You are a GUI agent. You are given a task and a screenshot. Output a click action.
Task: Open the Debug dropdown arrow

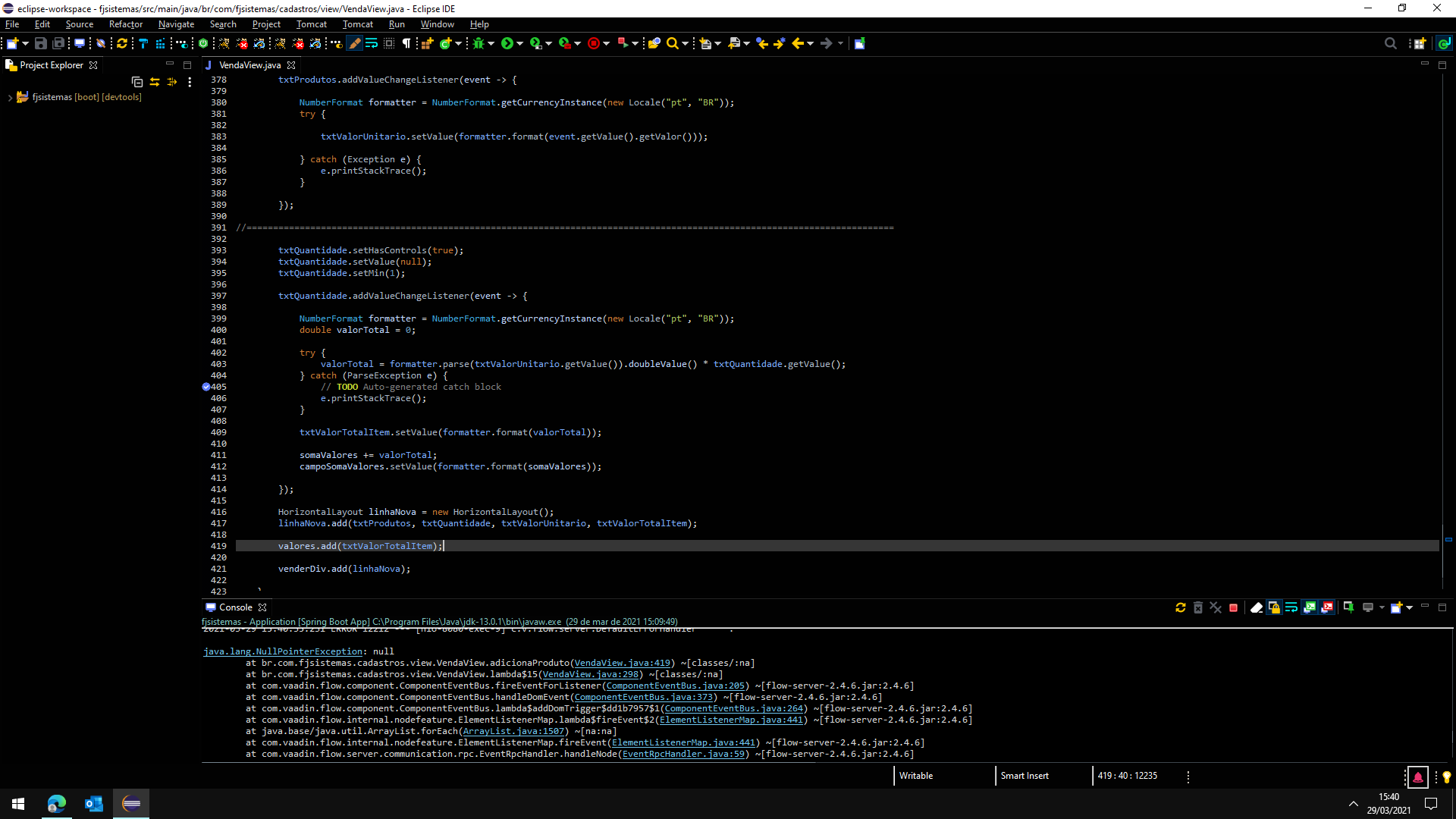point(491,44)
